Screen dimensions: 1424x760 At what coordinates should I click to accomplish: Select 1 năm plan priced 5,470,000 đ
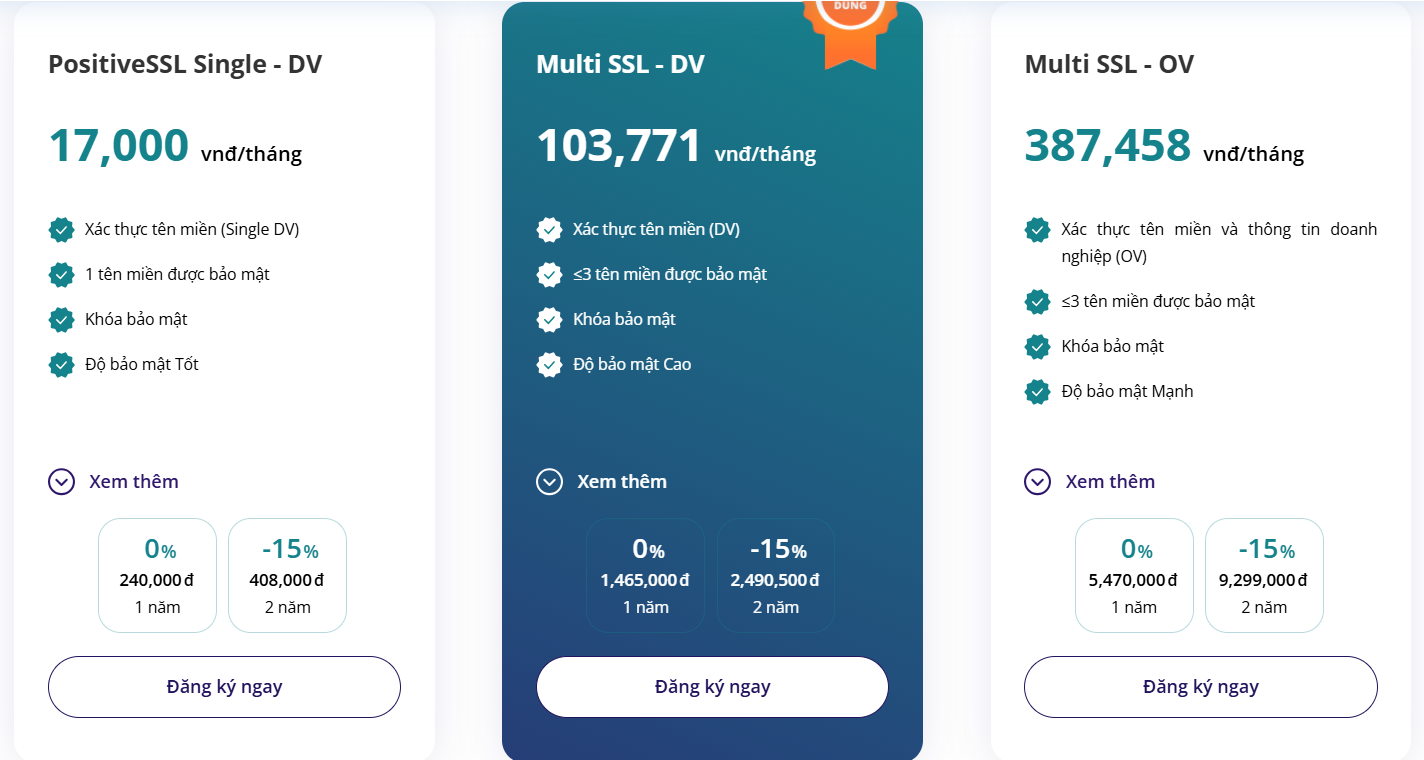(x=1134, y=576)
